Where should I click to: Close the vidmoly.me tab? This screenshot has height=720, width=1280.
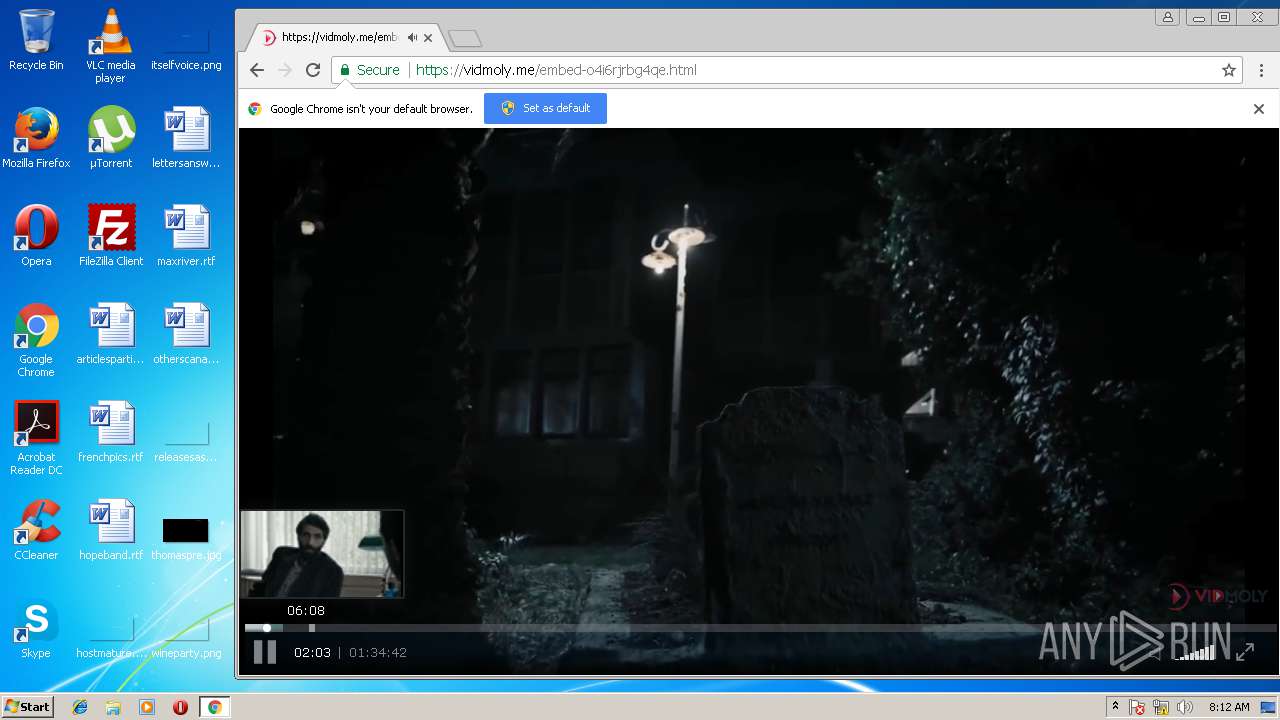point(429,38)
